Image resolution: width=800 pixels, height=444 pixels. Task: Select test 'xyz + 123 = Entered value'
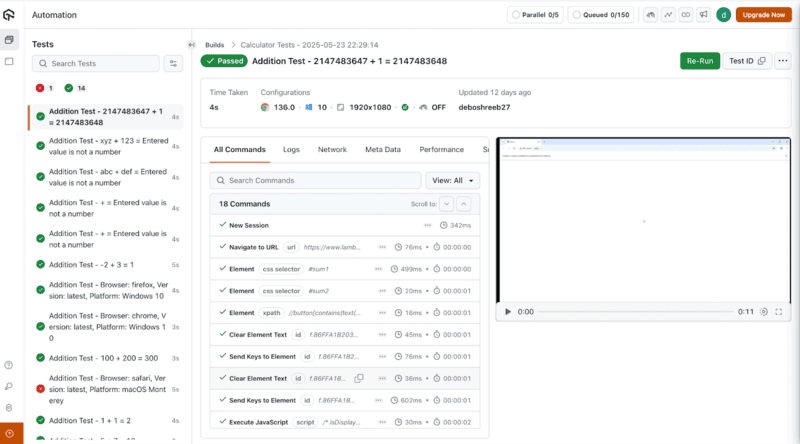[106, 146]
